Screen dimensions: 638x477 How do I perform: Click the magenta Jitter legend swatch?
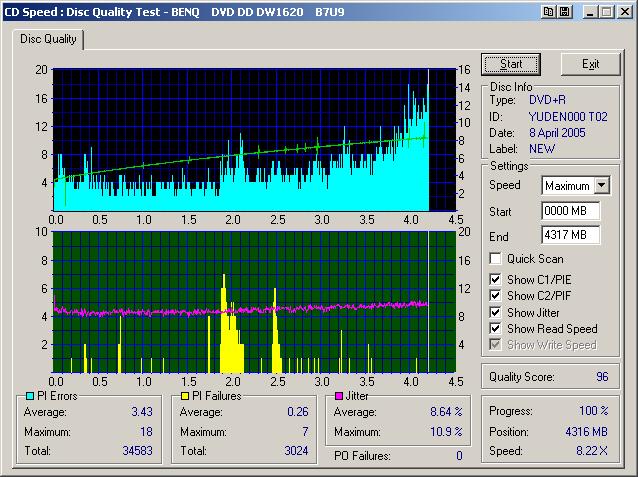click(x=339, y=396)
